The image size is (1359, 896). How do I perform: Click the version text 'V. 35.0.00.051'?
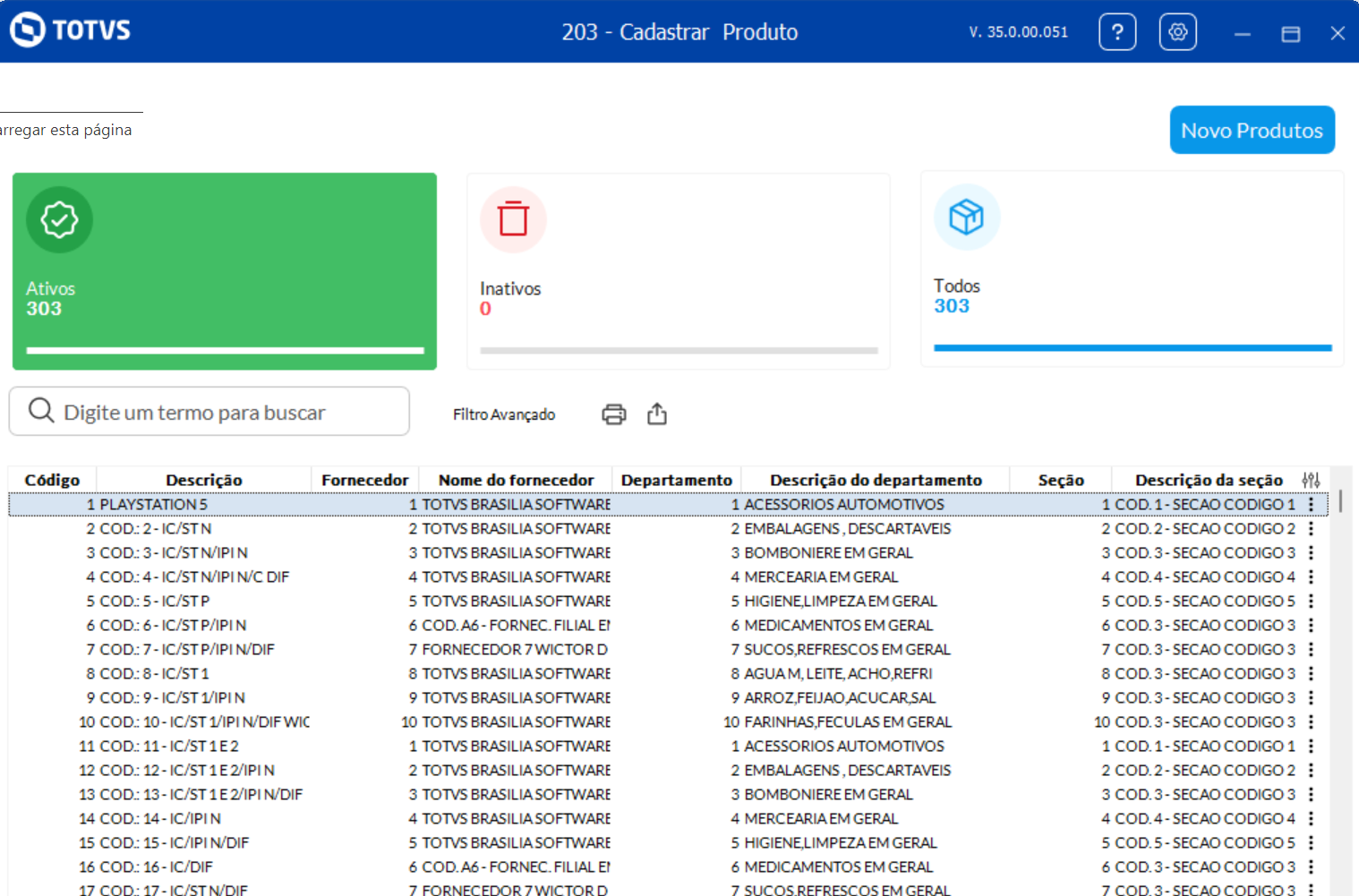pos(1019,32)
